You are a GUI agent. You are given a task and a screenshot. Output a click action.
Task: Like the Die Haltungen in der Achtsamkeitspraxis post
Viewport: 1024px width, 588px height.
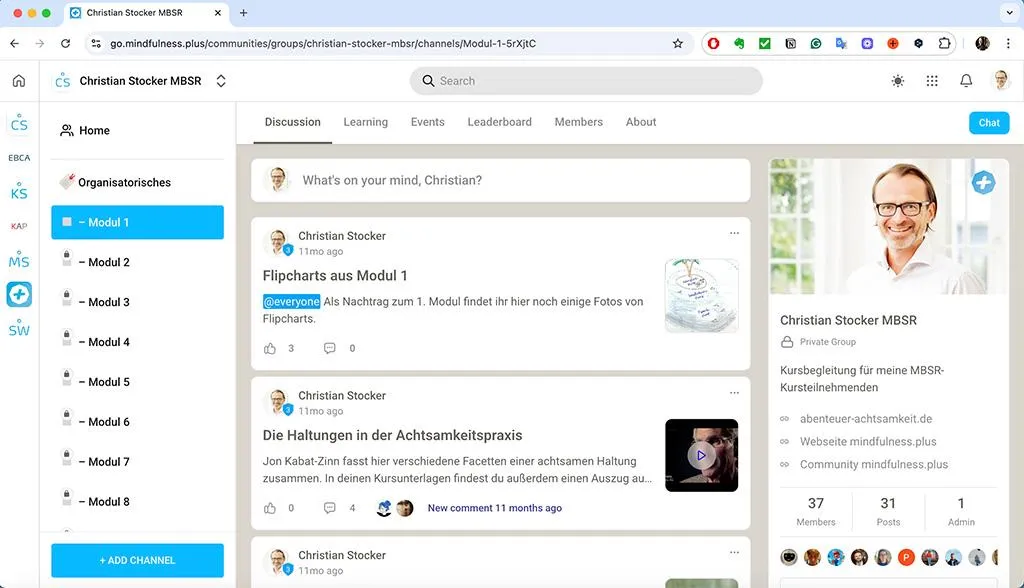tap(270, 508)
